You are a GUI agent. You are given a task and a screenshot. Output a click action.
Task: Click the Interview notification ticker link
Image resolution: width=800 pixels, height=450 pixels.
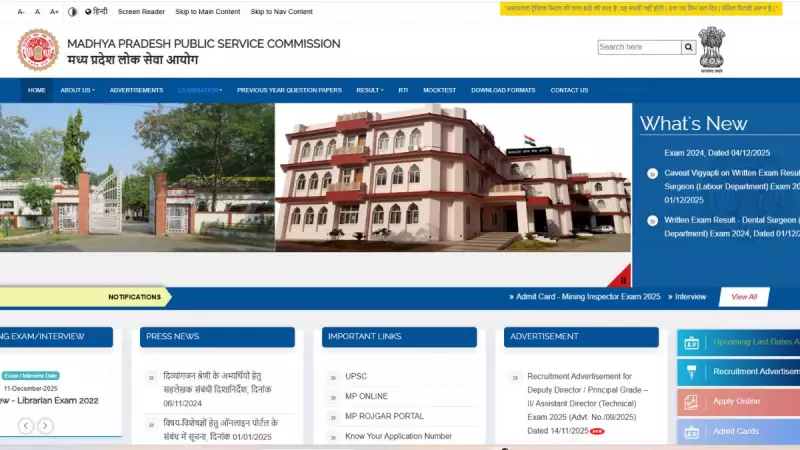[x=687, y=296]
